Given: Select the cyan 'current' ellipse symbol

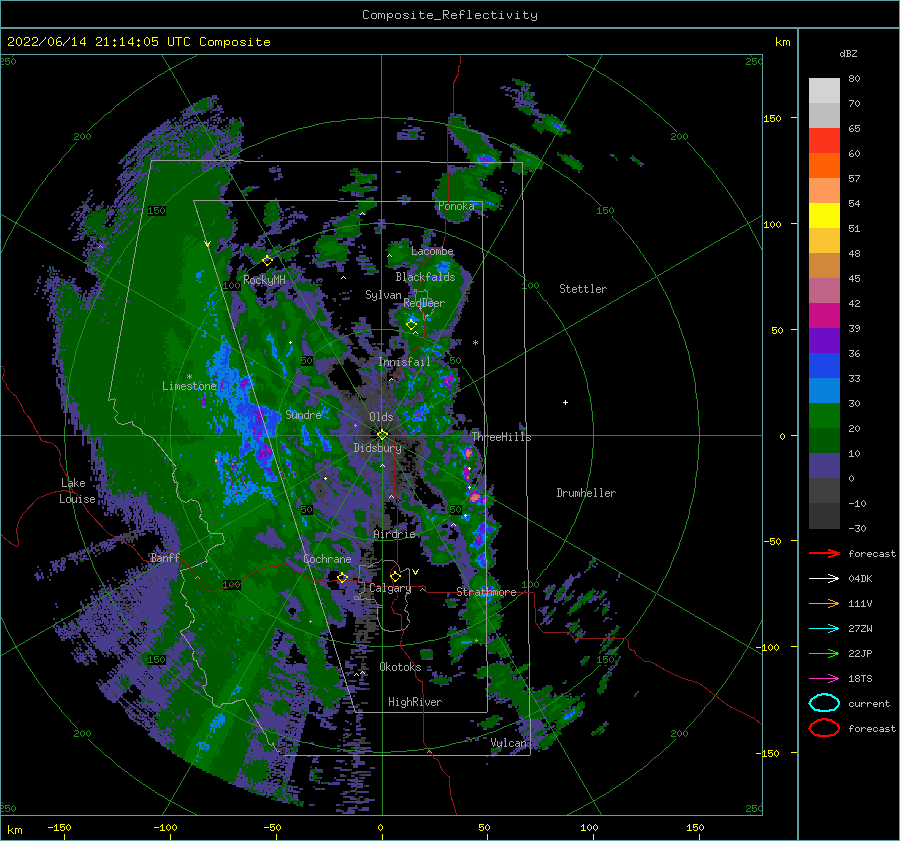Looking at the screenshot, I should [824, 703].
